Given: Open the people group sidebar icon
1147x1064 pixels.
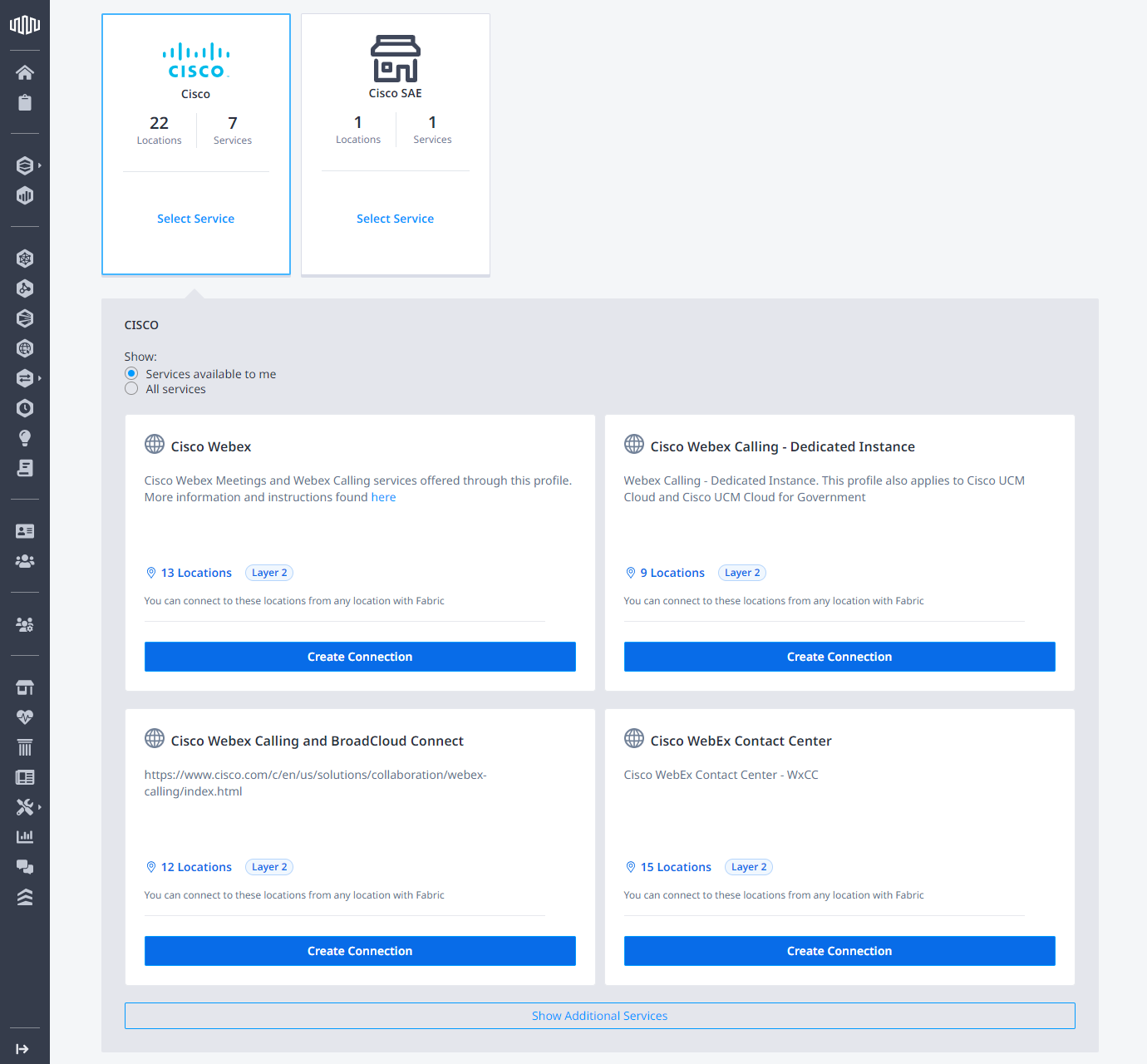Looking at the screenshot, I should [25, 561].
